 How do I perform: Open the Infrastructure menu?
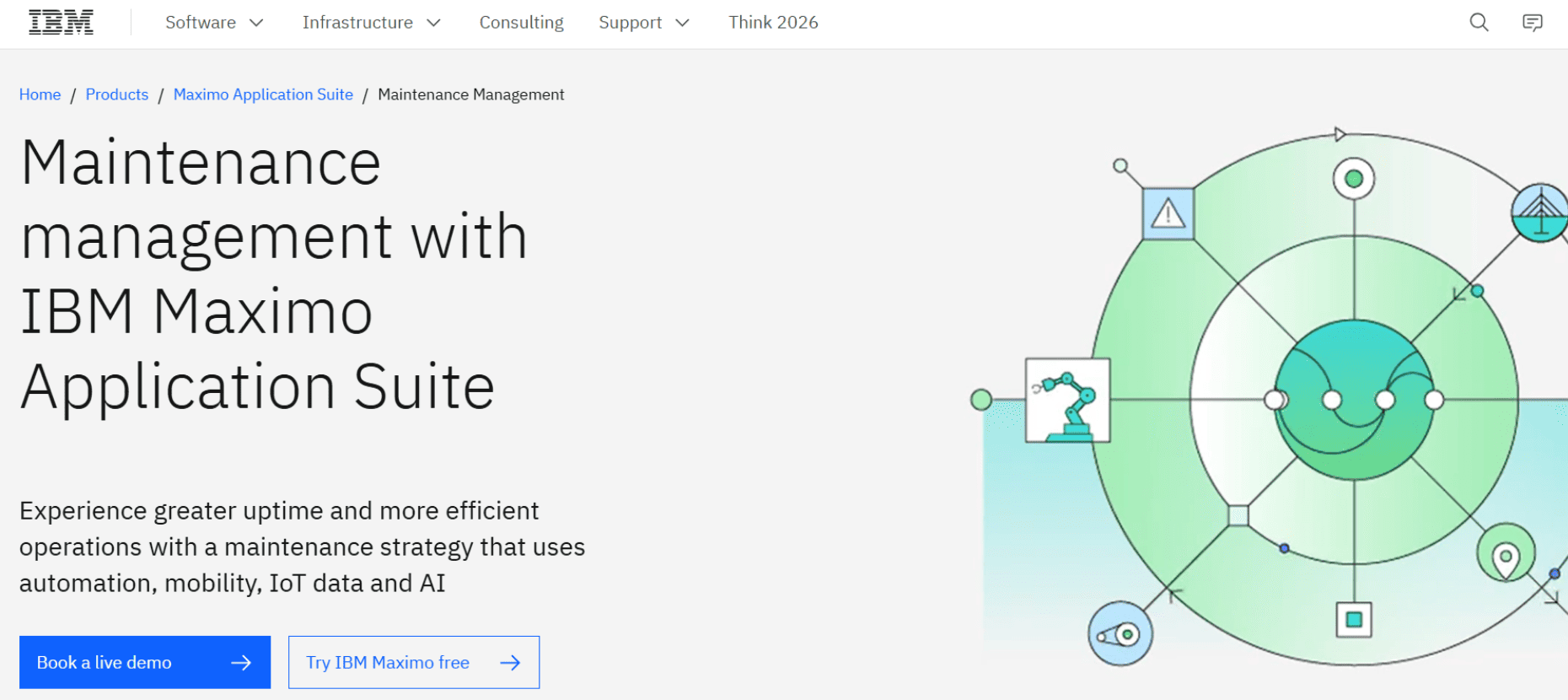(x=372, y=23)
